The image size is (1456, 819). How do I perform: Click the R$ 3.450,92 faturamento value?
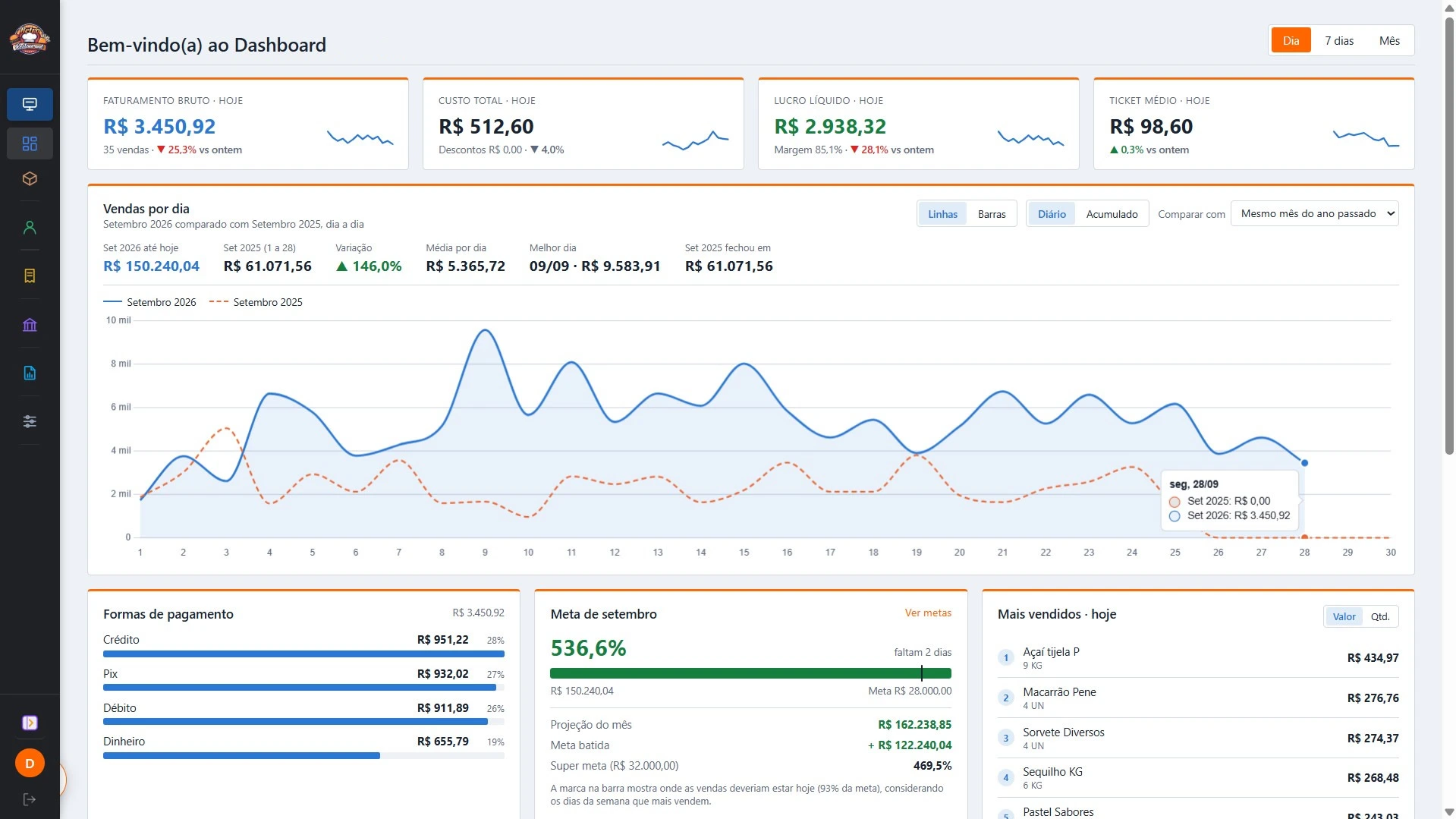click(159, 127)
